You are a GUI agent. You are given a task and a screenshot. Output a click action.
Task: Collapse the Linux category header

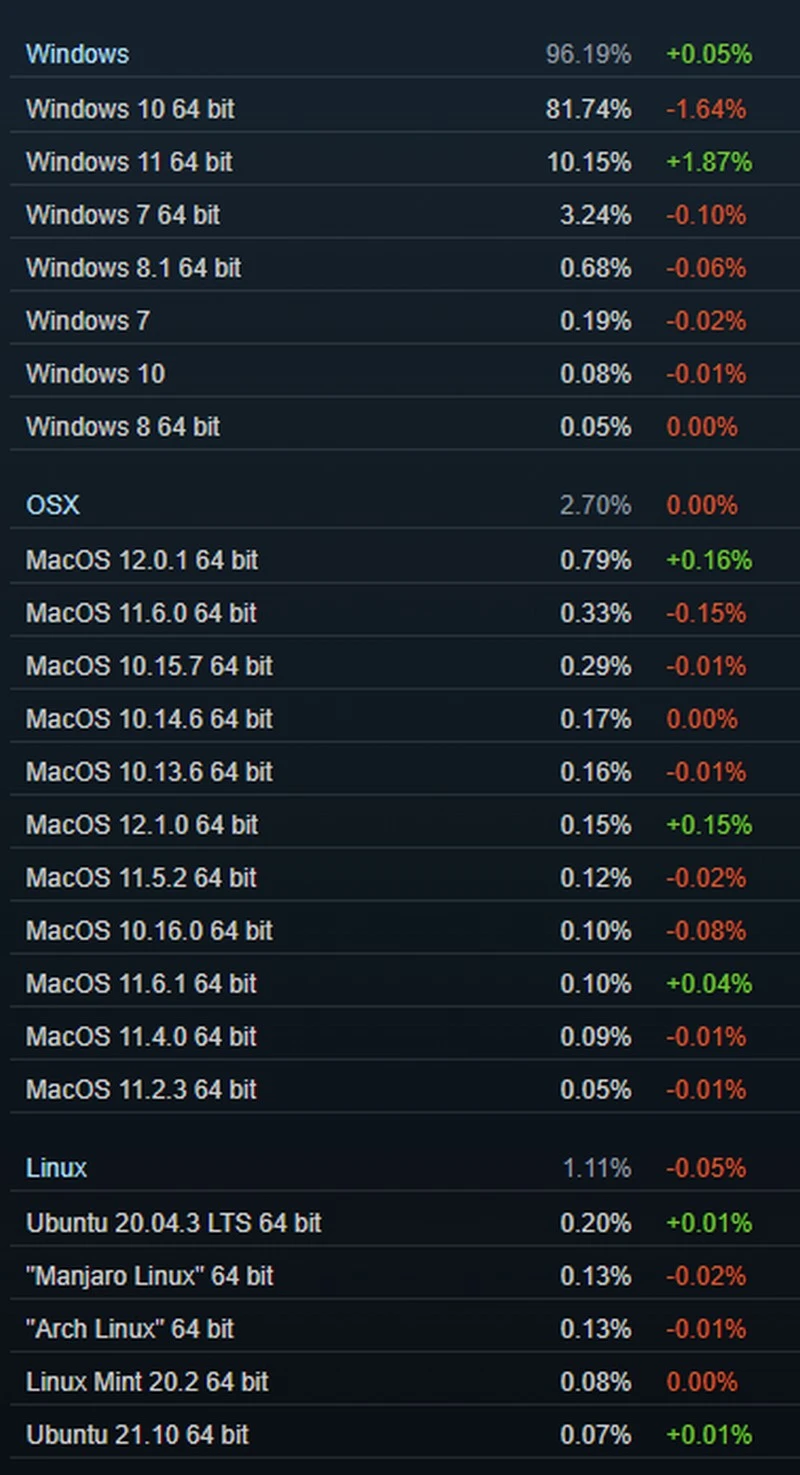coord(56,1168)
